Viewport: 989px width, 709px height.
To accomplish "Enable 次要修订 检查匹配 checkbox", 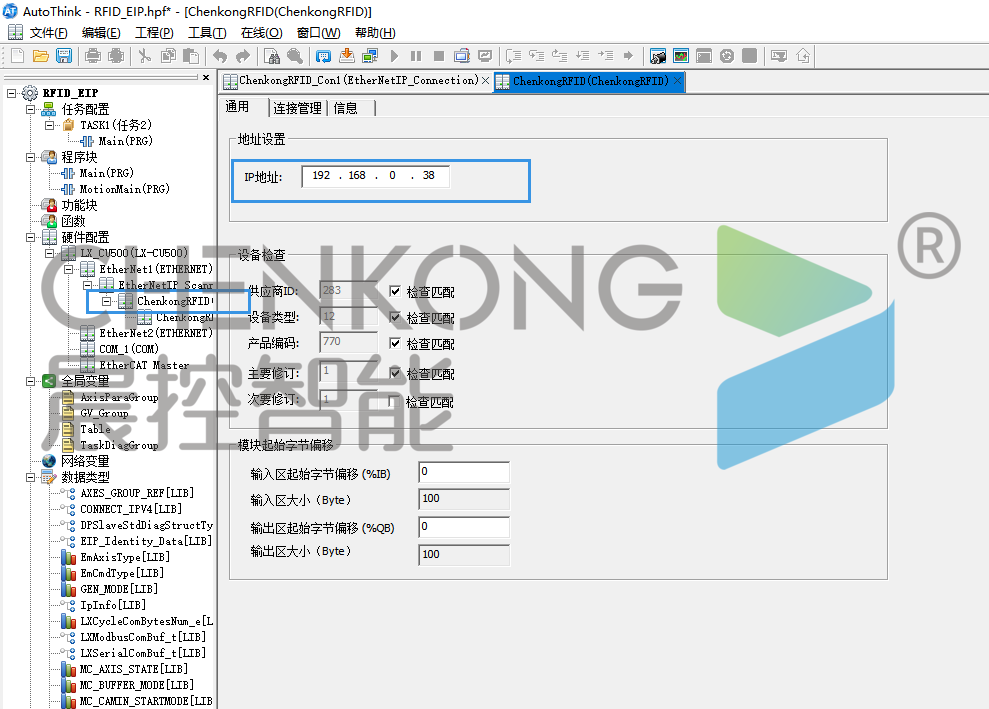I will point(394,401).
